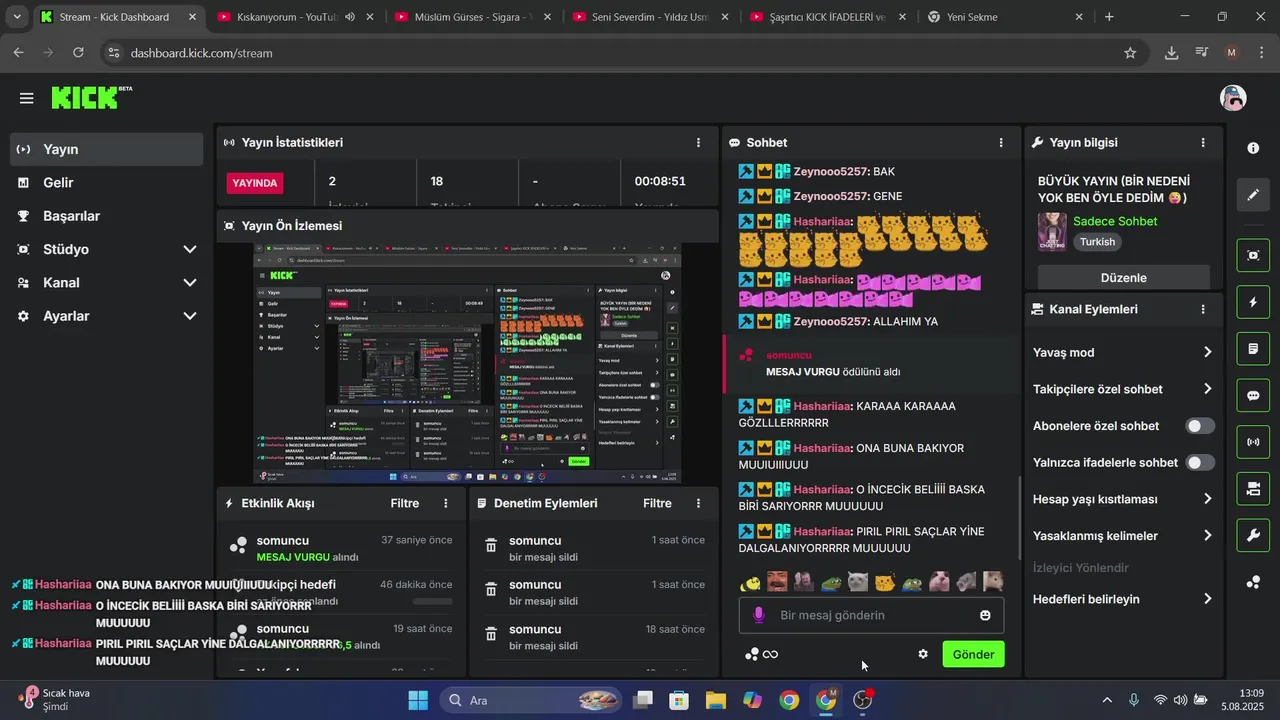Delete the somuncu entry from 18 saat önce
The height and width of the screenshot is (720, 1280).
point(491,634)
